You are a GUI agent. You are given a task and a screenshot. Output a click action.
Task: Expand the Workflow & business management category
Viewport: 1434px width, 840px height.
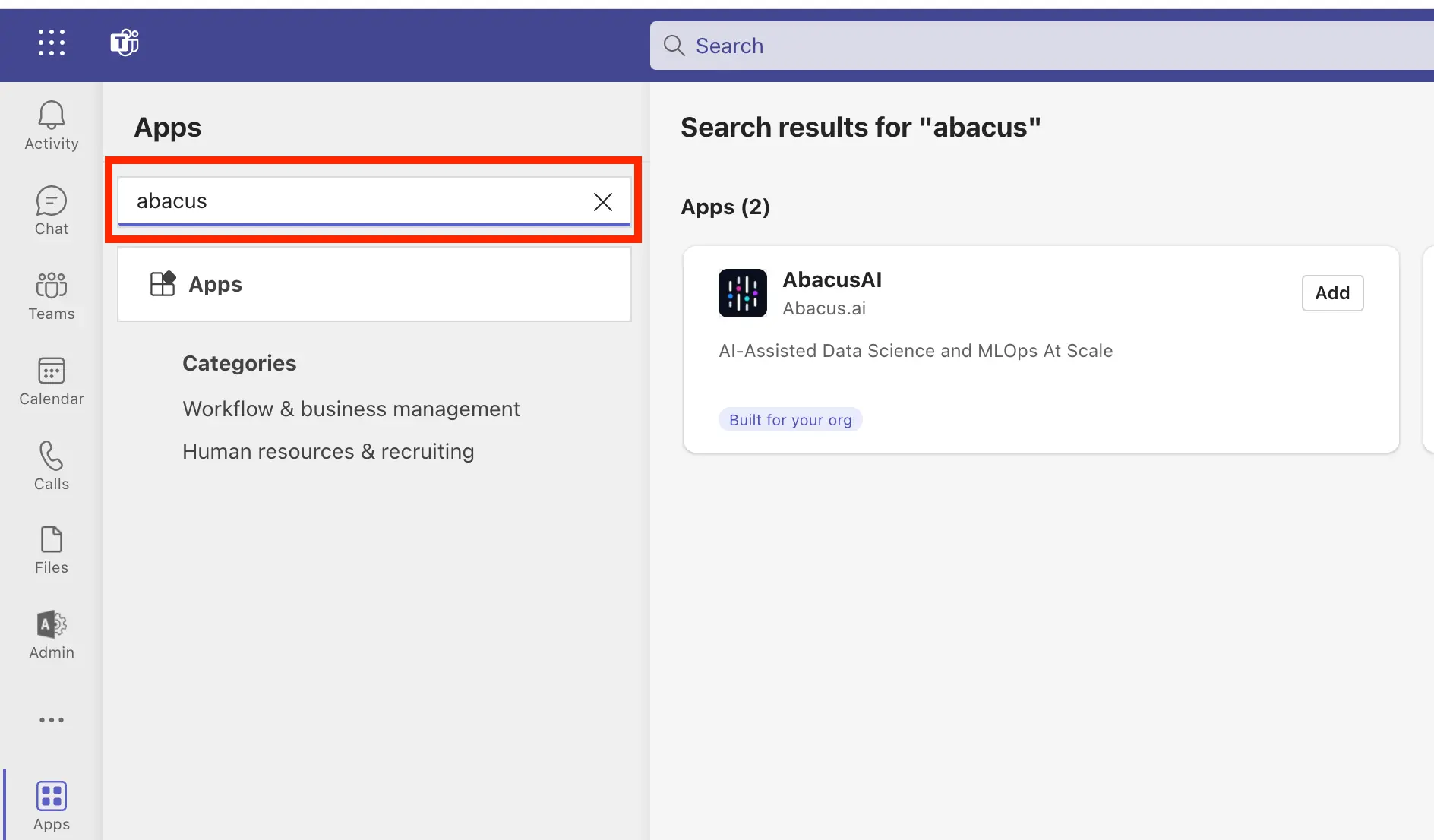[x=351, y=409]
